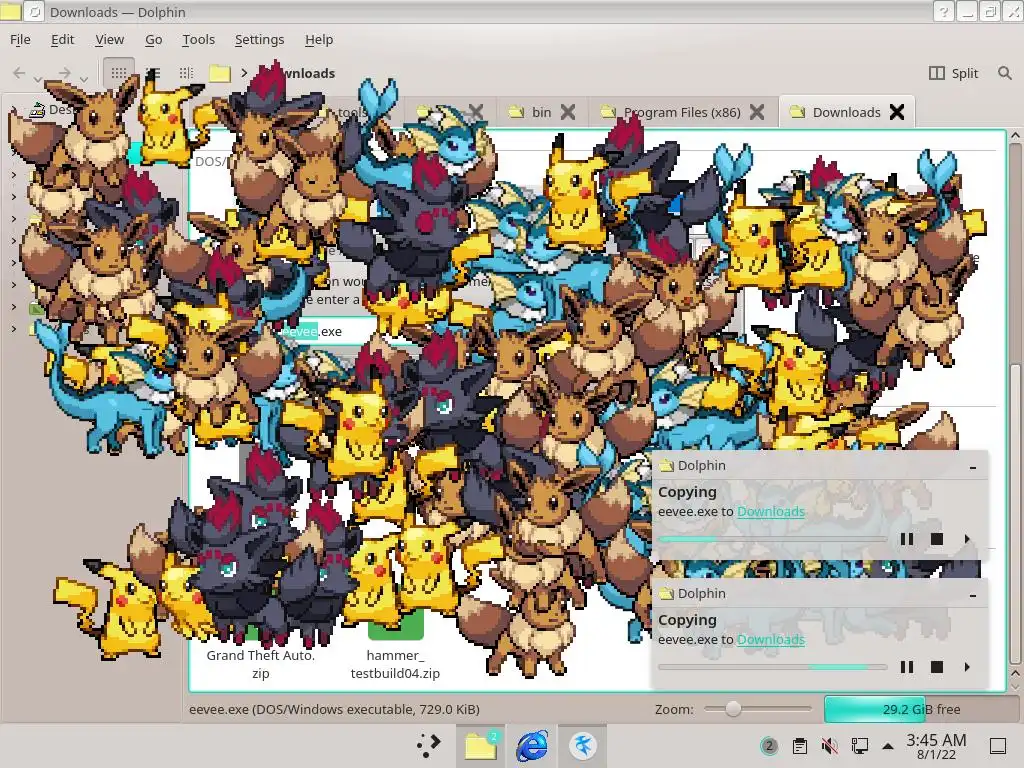This screenshot has height=768, width=1024.
Task: Open the search magnifier in toolbar
Action: tap(1005, 73)
